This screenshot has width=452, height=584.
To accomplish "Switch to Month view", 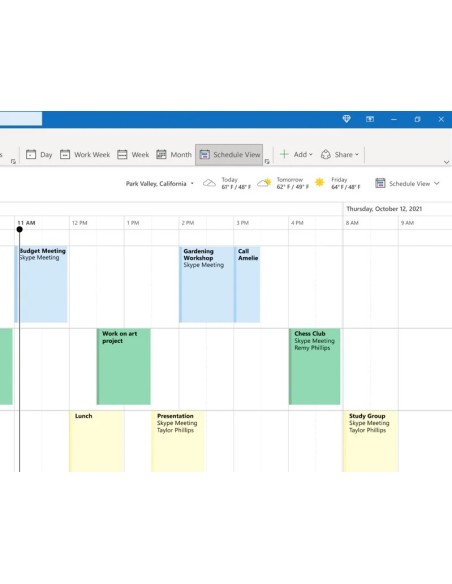I will tap(174, 155).
